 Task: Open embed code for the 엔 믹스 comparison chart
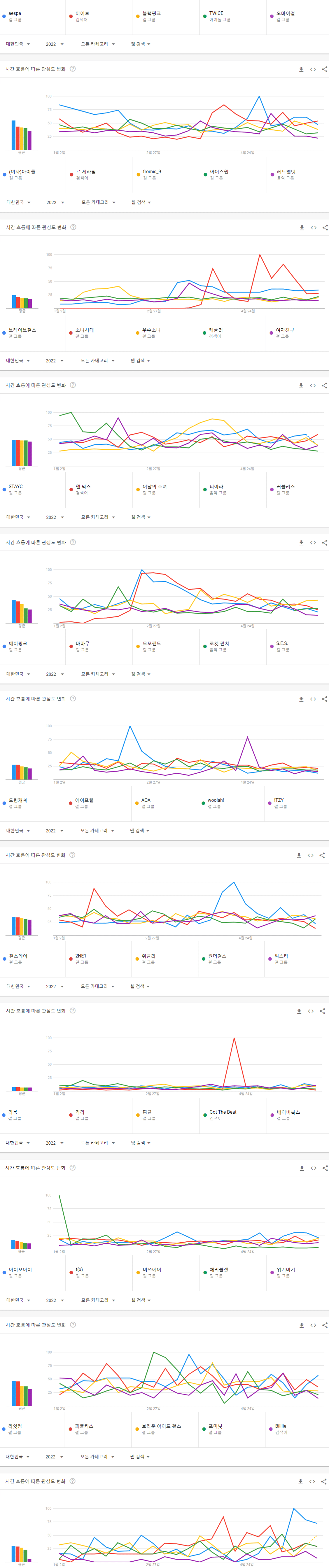[313, 543]
